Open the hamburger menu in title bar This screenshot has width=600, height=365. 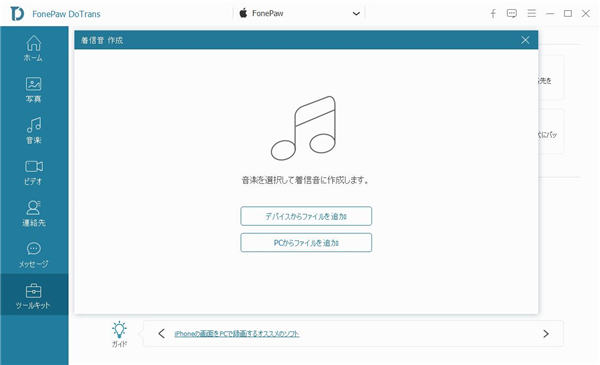532,13
